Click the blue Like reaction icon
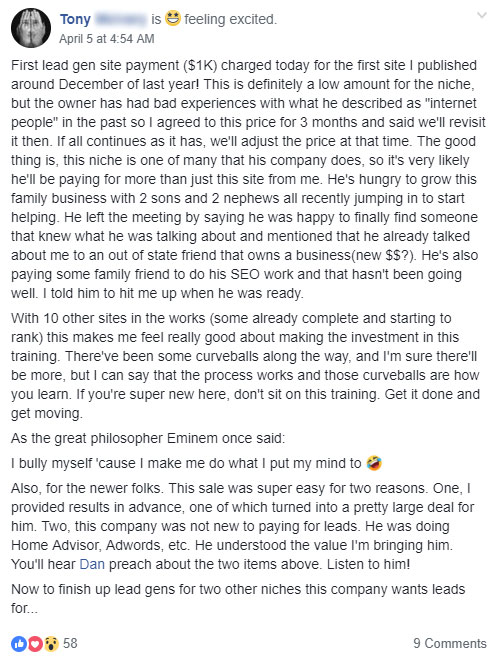Viewport: 499px width, 663px height. (19, 644)
